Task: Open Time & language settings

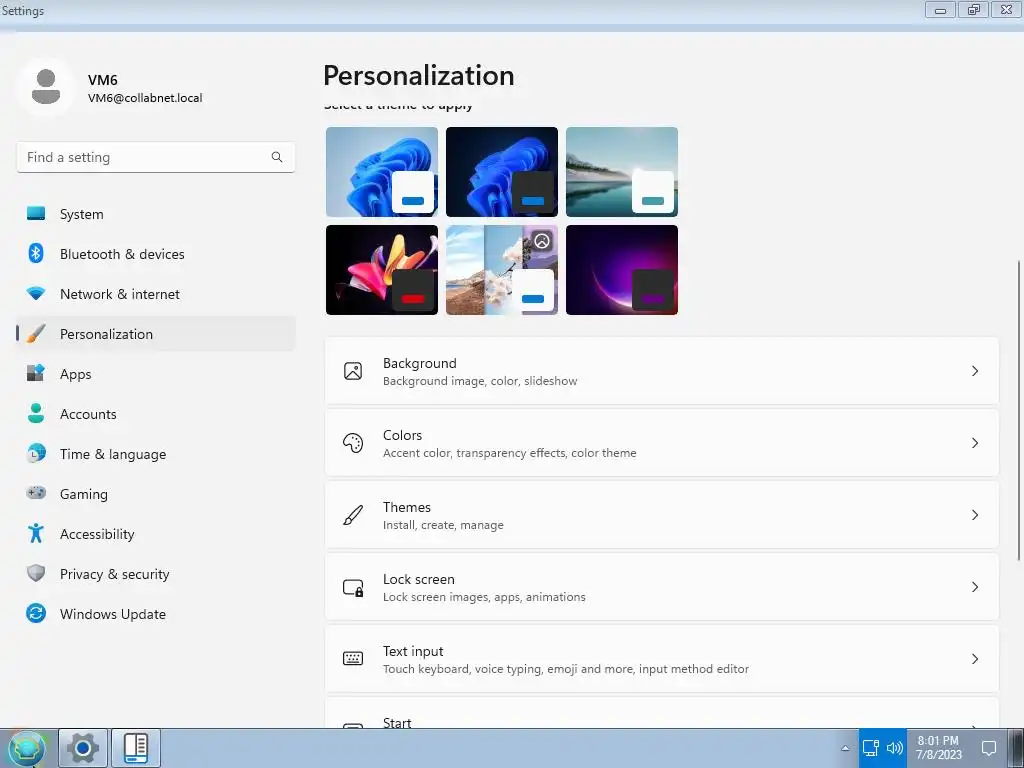Action: point(156,453)
